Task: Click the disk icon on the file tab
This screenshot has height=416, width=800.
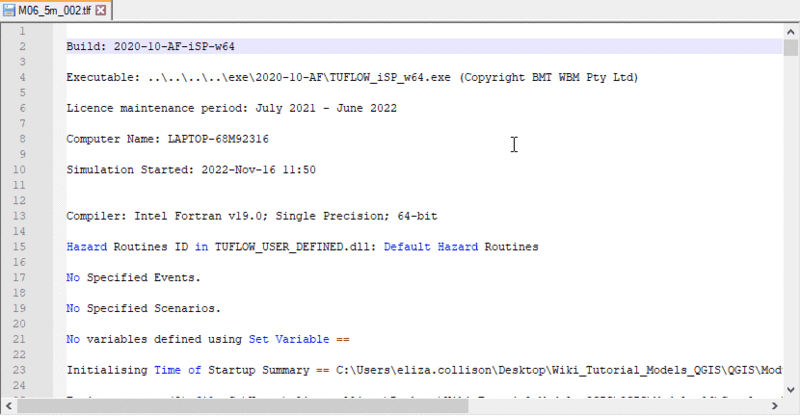Action: coord(10,10)
